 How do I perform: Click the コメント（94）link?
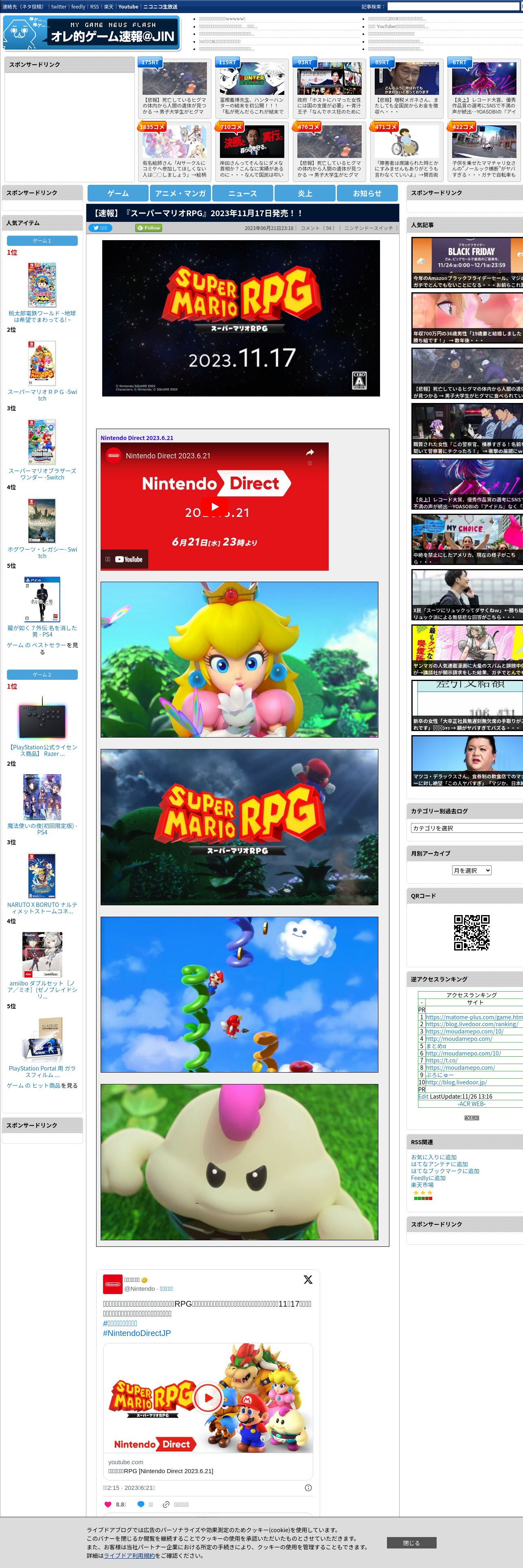[319, 228]
